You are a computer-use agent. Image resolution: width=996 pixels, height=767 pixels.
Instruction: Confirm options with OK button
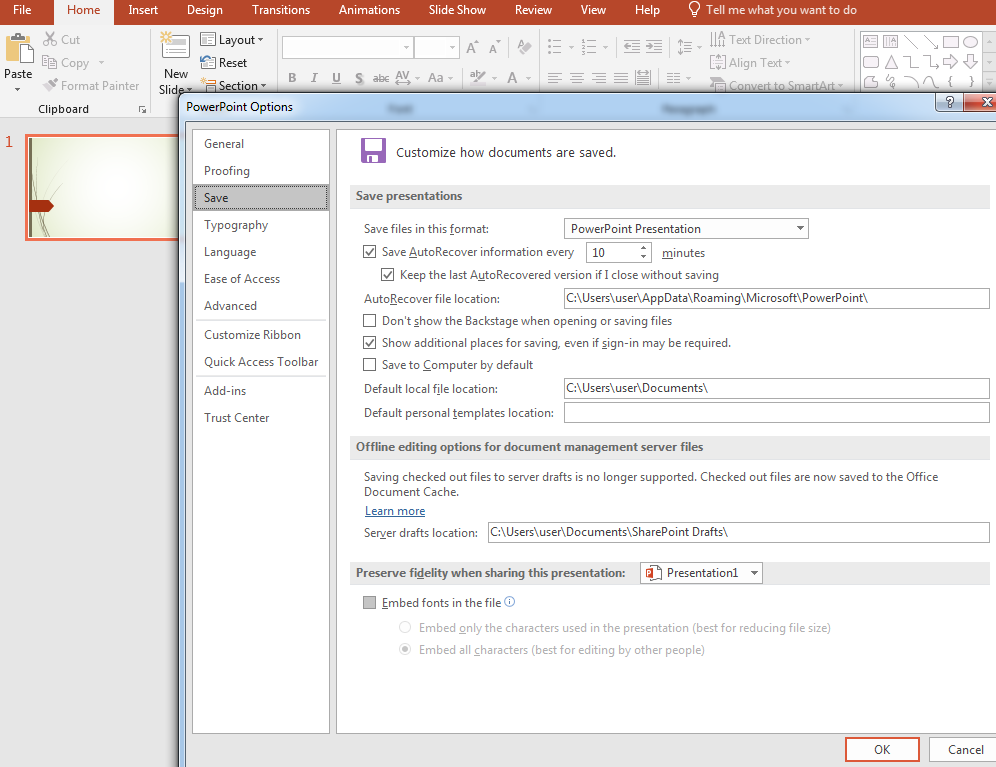(882, 749)
